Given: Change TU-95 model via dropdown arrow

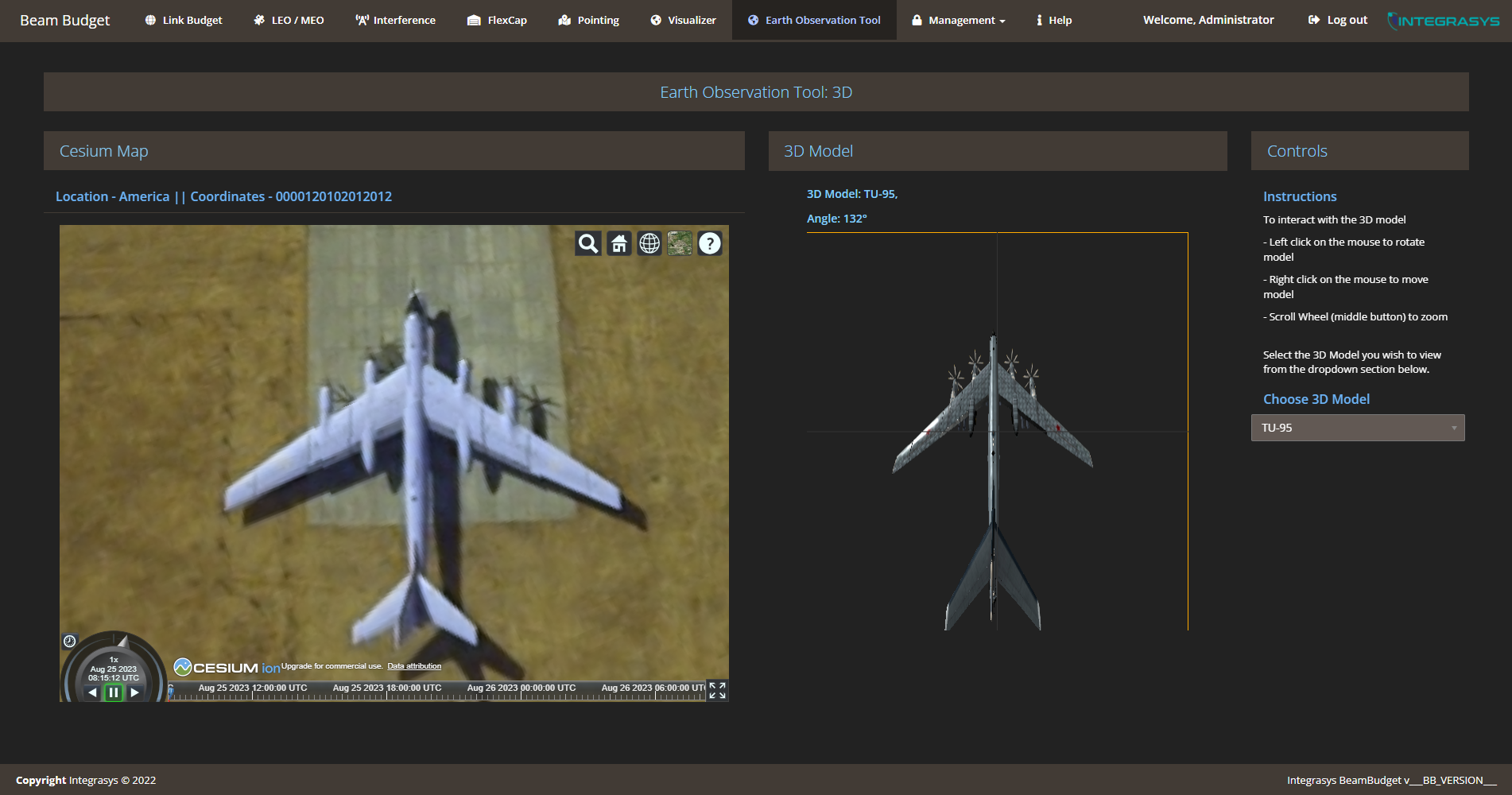Looking at the screenshot, I should (1454, 428).
